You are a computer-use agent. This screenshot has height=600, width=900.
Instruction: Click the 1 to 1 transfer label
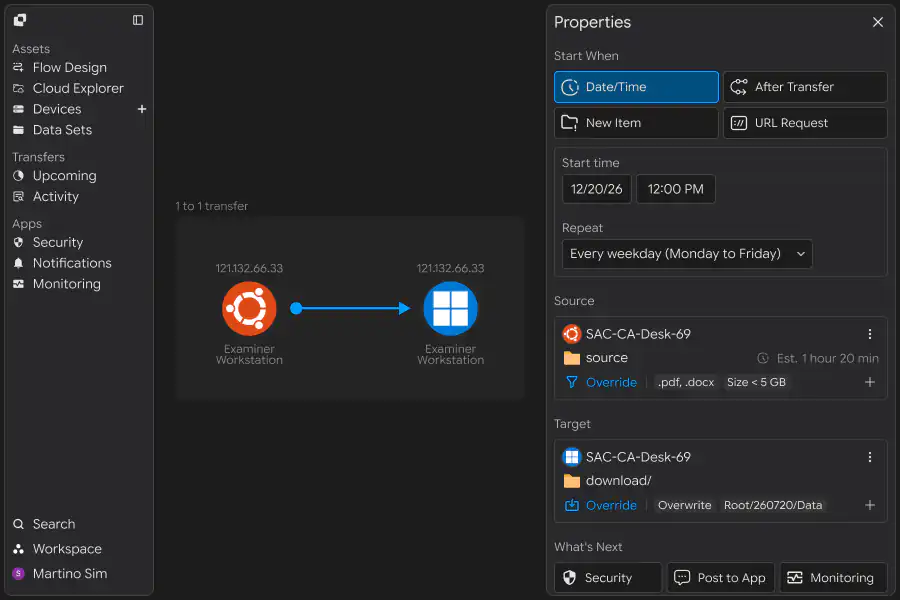click(x=212, y=206)
